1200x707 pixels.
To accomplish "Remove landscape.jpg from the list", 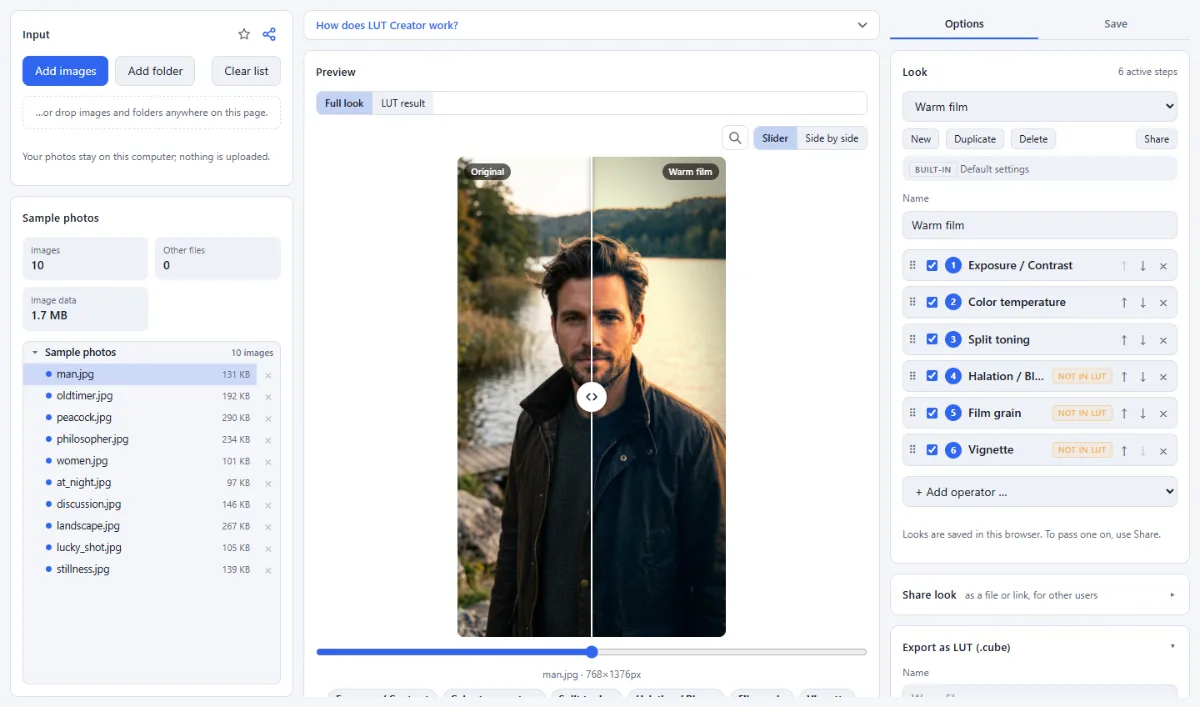I will (268, 526).
